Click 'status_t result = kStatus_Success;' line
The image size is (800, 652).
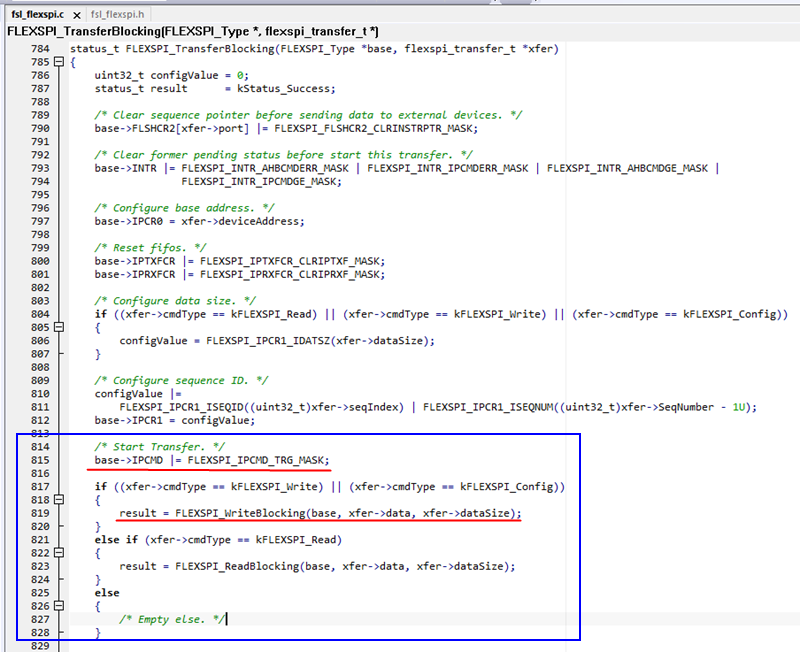tap(215, 89)
